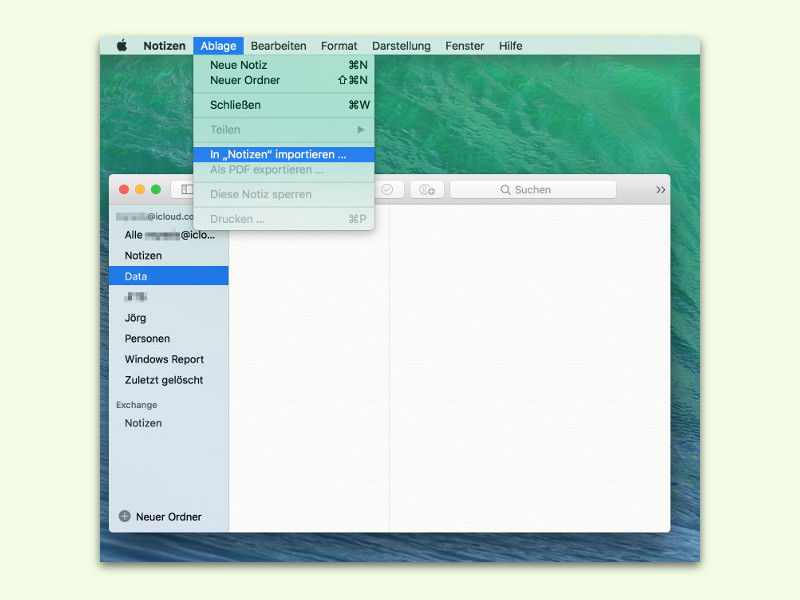Screen dimensions: 800x600
Task: Click the checklist icon in the toolbar
Action: (x=389, y=189)
